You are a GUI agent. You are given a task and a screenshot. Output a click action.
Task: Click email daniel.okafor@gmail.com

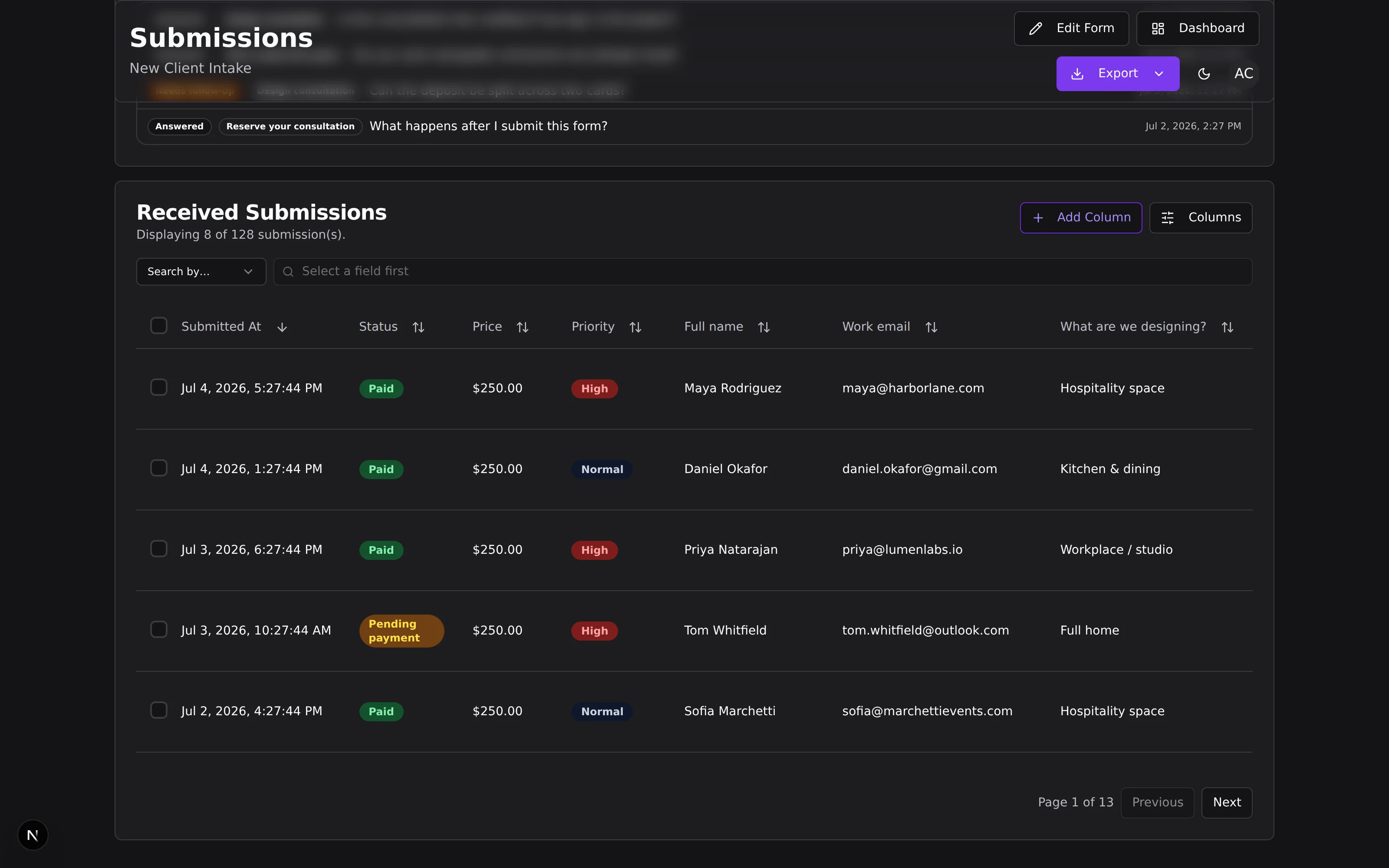pyautogui.click(x=919, y=469)
